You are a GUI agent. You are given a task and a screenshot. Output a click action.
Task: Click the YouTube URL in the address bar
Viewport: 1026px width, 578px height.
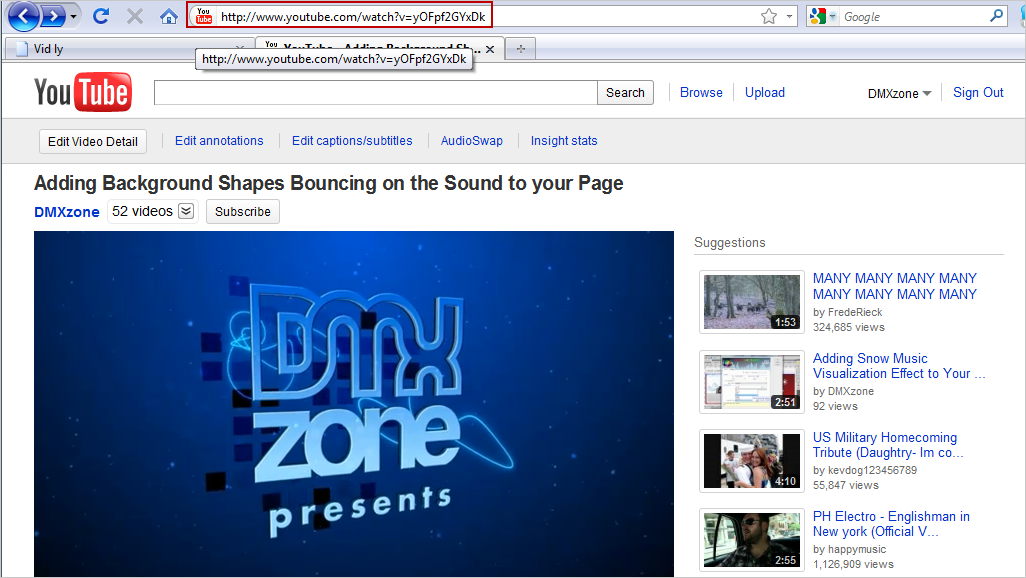(x=353, y=16)
